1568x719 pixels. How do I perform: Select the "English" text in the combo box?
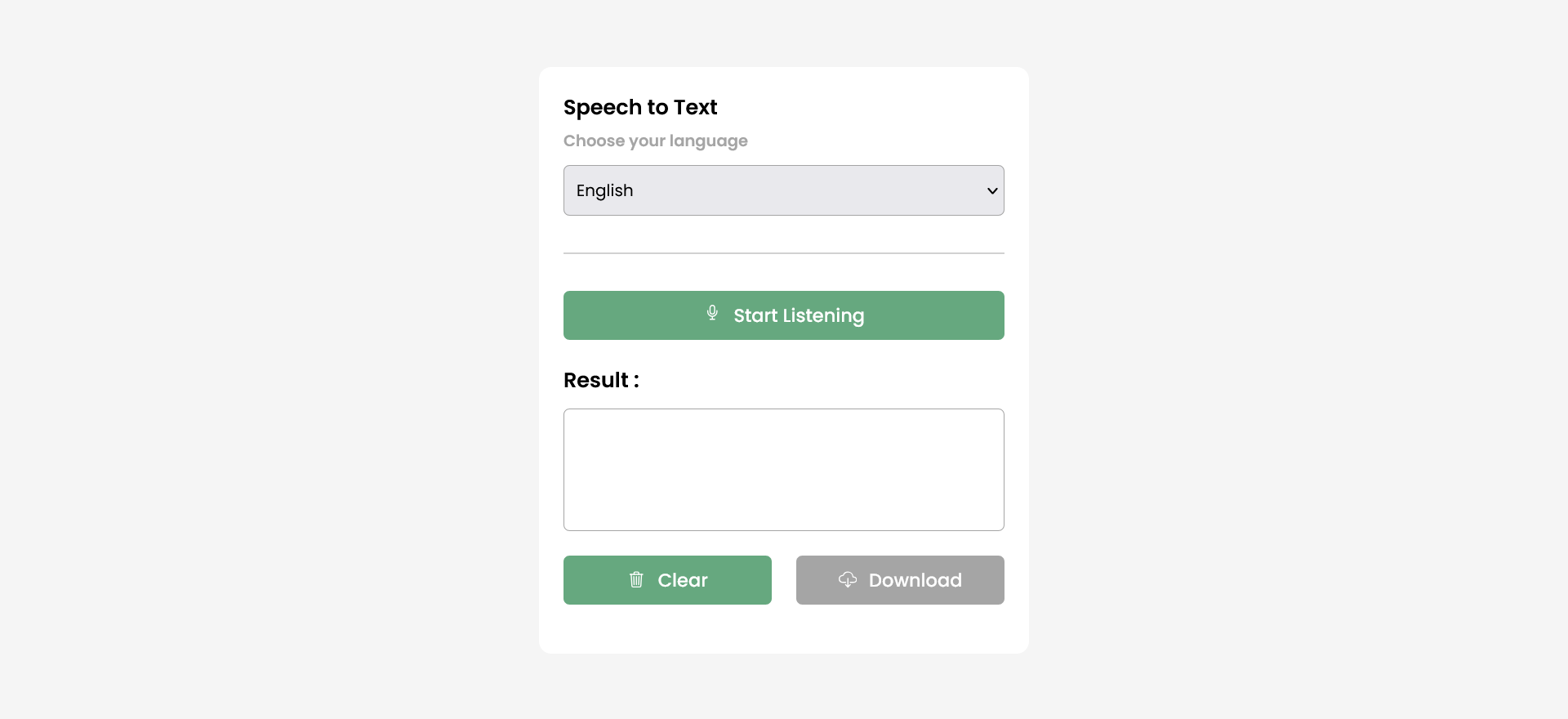[604, 190]
